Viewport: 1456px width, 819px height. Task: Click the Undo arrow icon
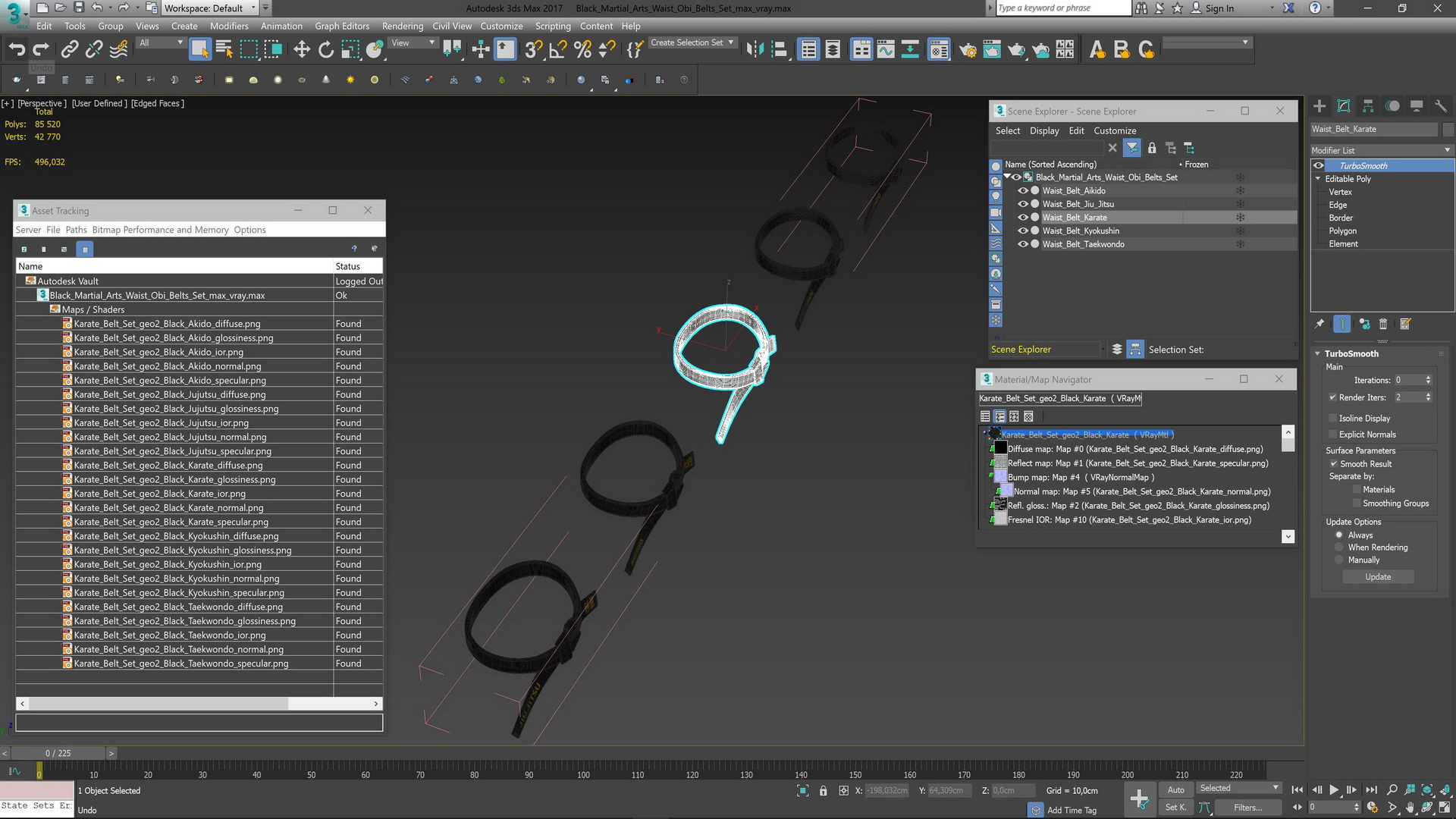(x=17, y=50)
